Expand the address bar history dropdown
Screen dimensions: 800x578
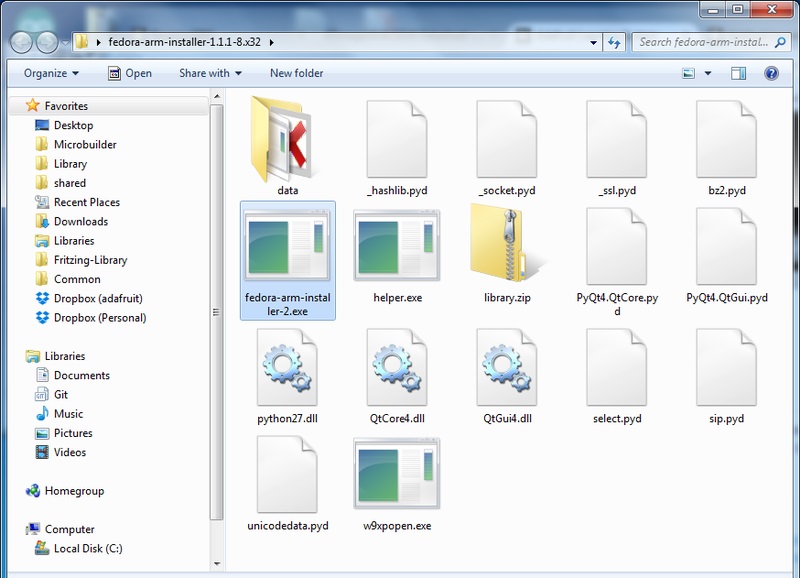pyautogui.click(x=593, y=43)
